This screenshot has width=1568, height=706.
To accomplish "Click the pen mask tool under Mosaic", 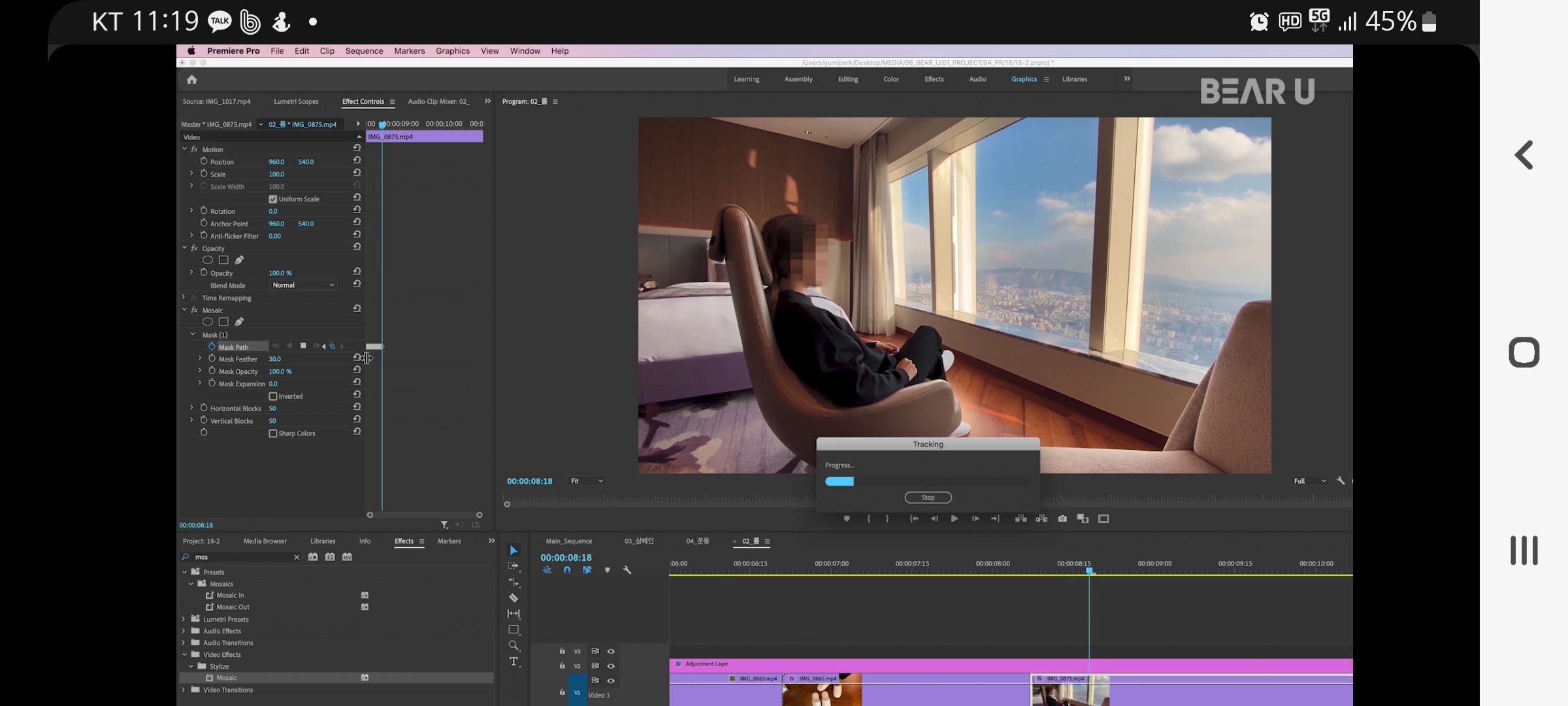I will [x=239, y=322].
